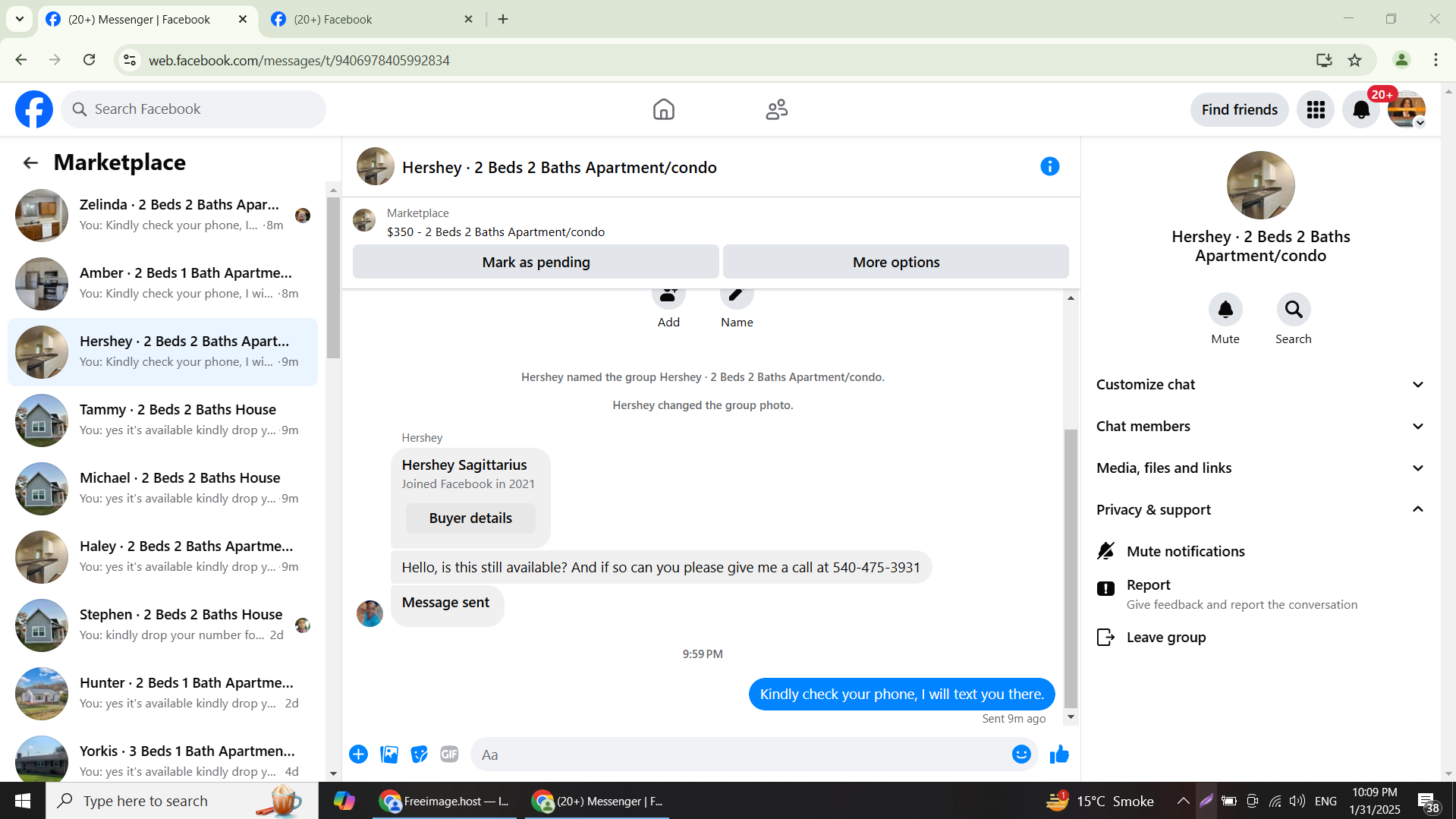Expand the Chat members section
Viewport: 1456px width, 819px height.
[x=1260, y=426]
